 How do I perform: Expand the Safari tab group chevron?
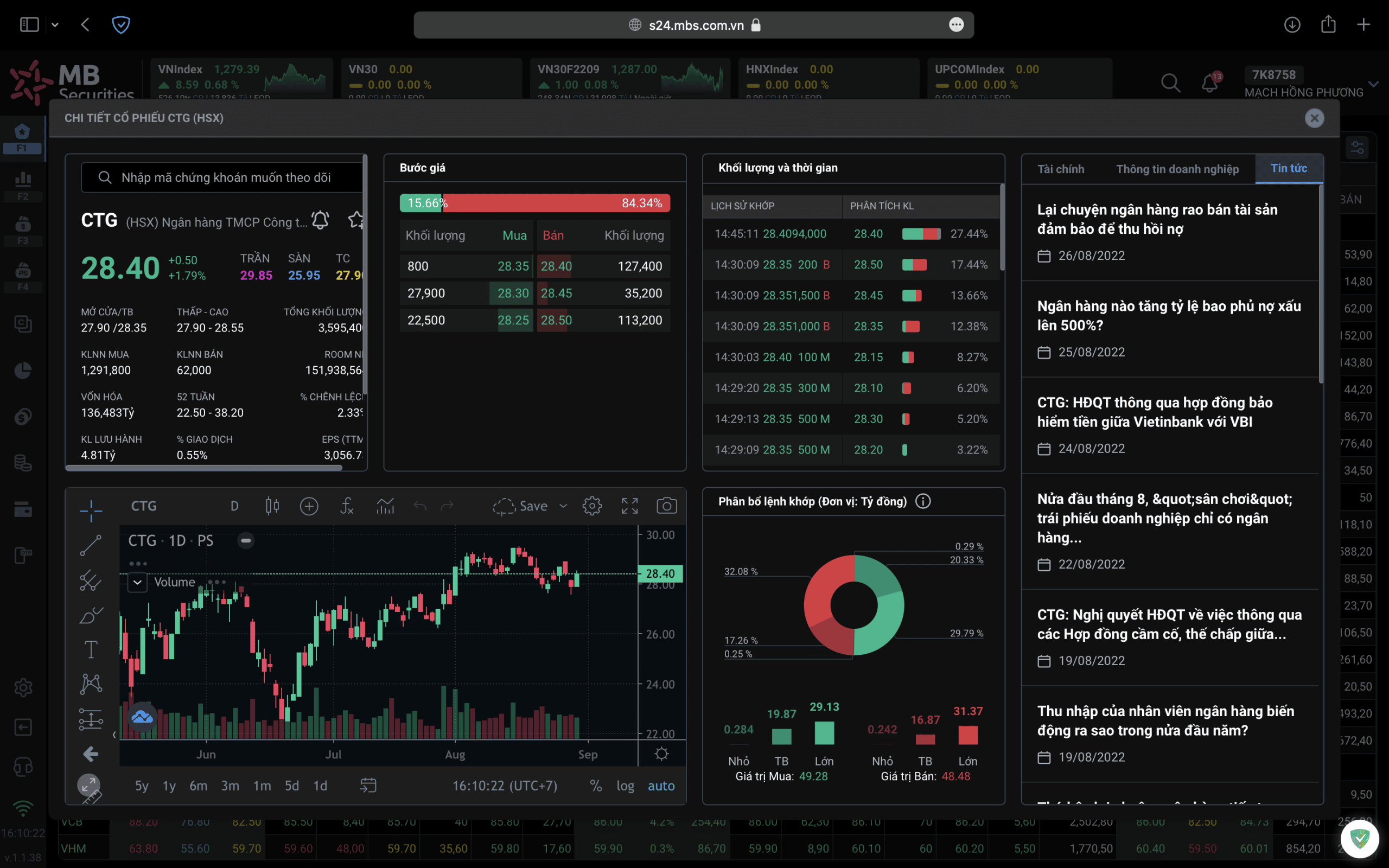tap(55, 25)
